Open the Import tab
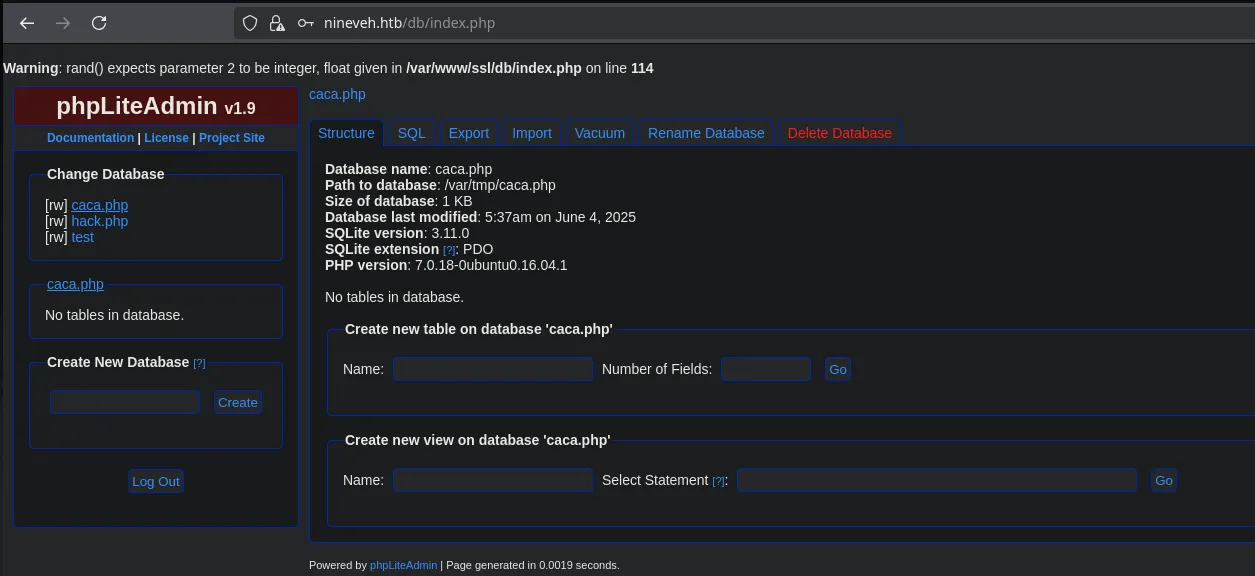The width and height of the screenshot is (1255, 576). point(532,133)
